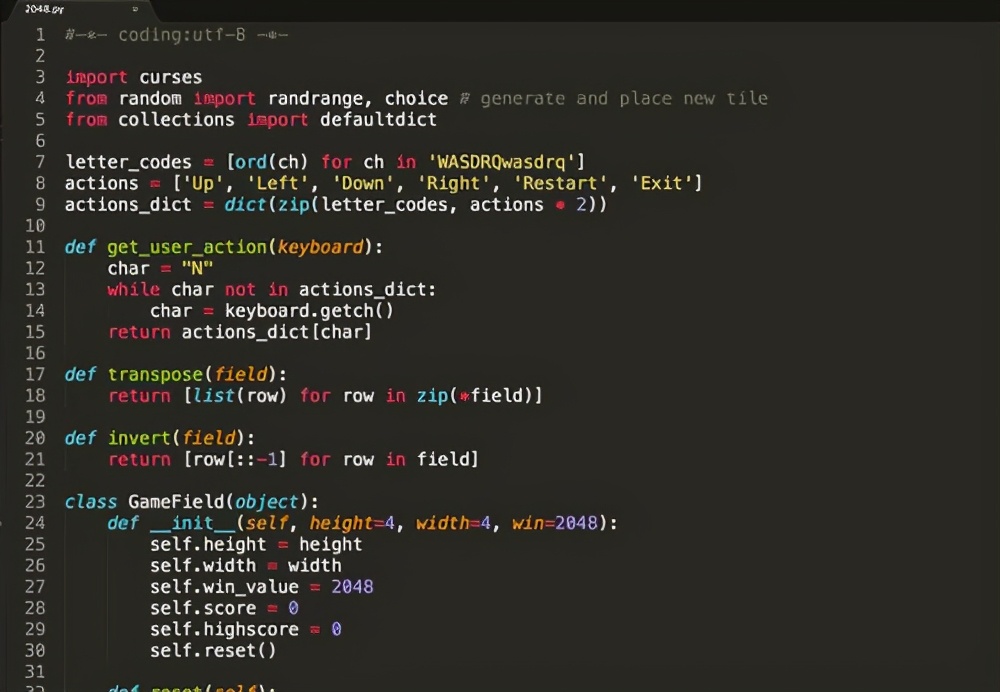
Task: Click function name 'get_user_action'
Action: point(186,247)
